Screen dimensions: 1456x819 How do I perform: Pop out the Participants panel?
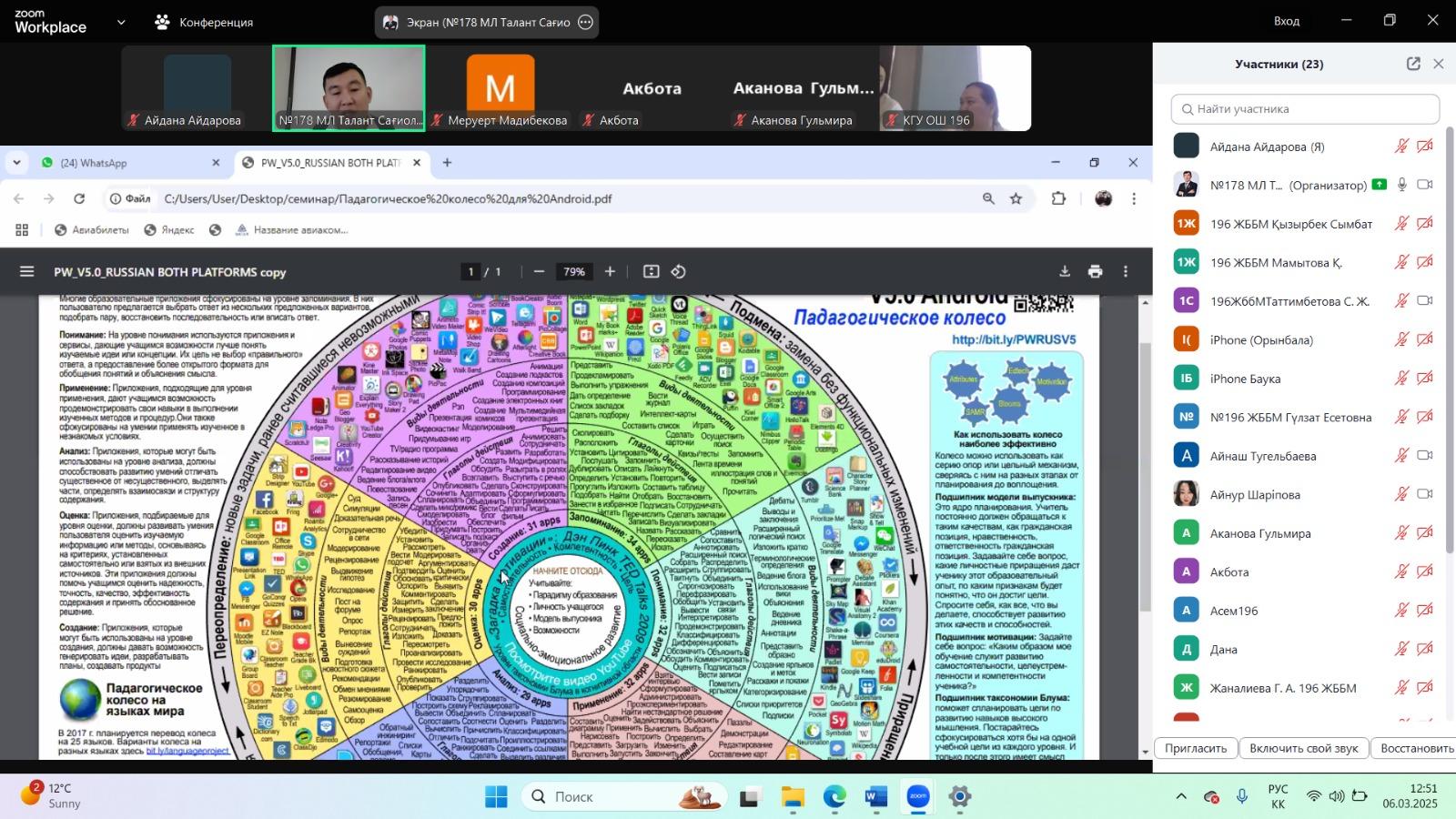click(x=1412, y=64)
